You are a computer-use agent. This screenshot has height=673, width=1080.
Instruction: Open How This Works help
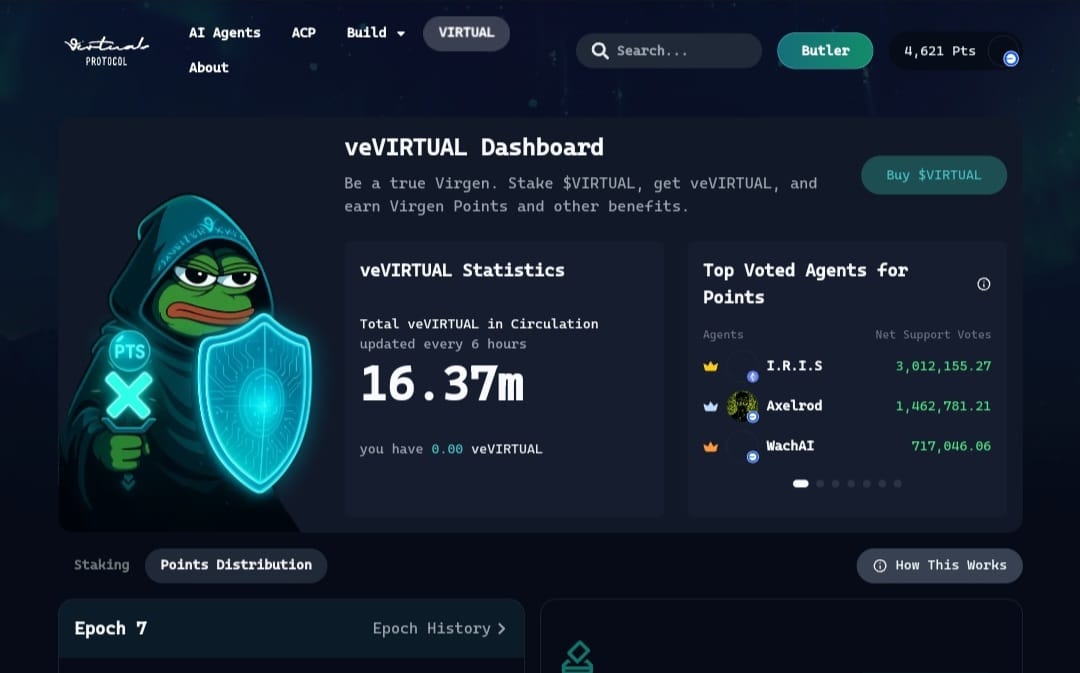[x=939, y=566]
